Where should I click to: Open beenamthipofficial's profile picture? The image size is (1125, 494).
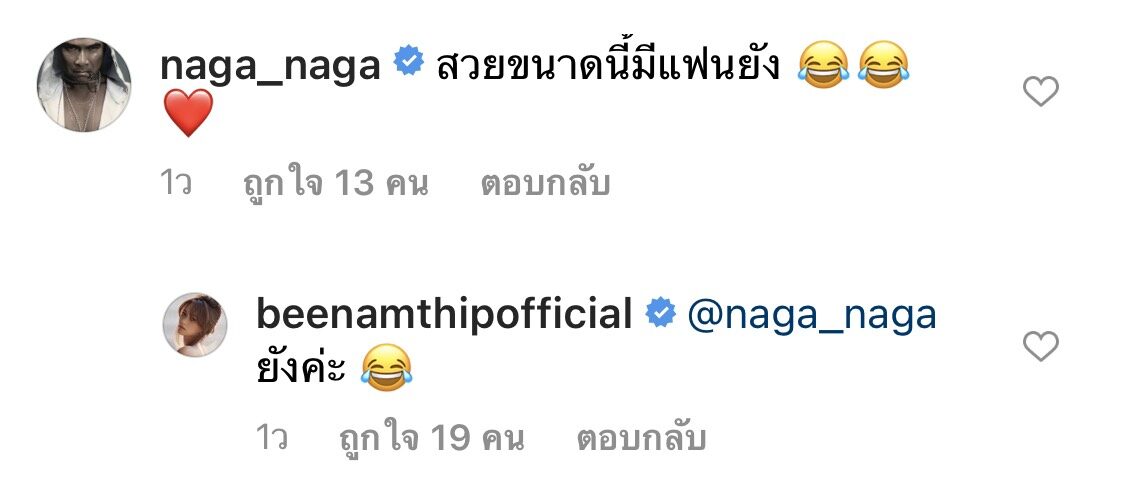coord(195,324)
